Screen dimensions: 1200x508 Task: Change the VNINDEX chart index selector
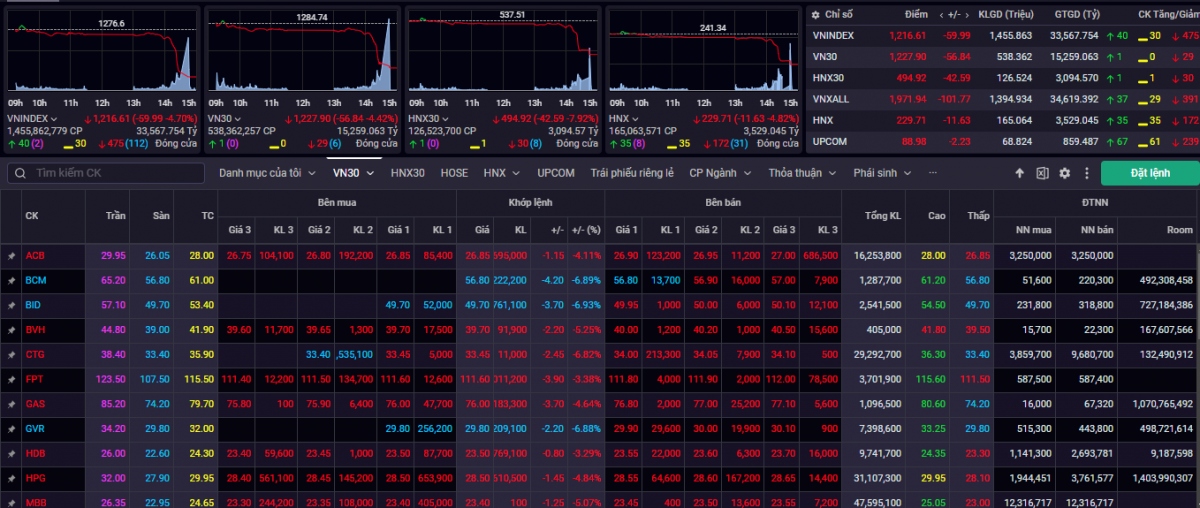33,118
